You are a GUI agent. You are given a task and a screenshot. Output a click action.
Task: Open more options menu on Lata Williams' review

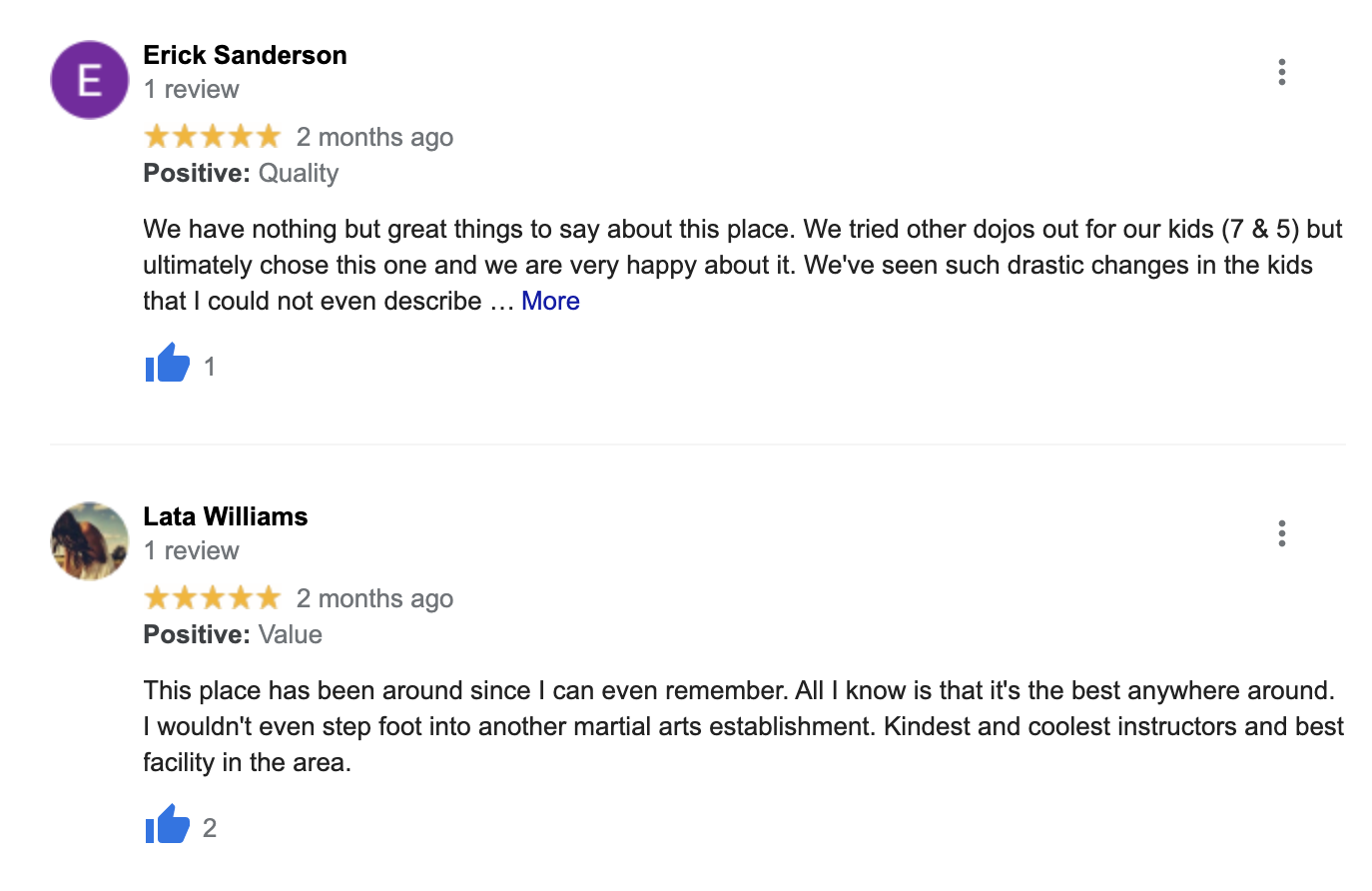pos(1281,533)
